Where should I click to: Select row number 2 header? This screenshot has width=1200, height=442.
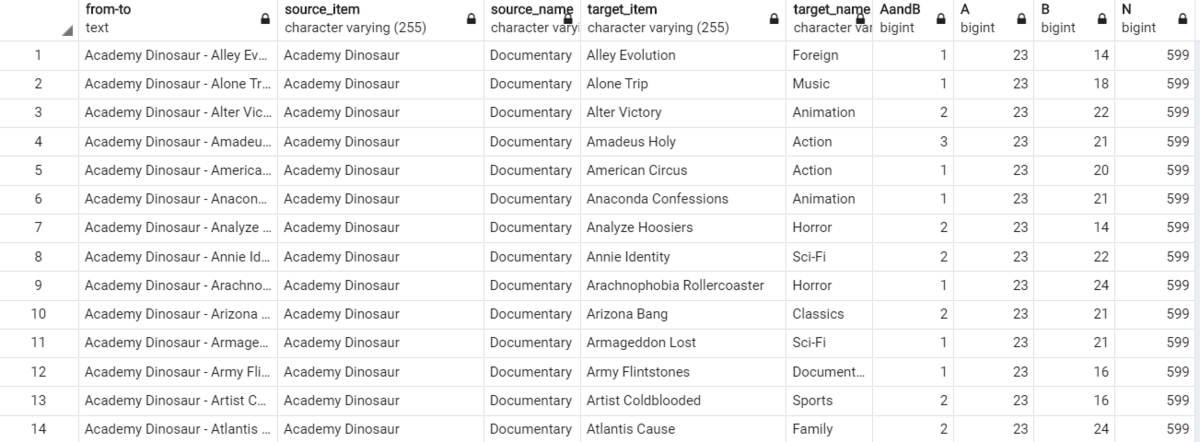pos(39,84)
